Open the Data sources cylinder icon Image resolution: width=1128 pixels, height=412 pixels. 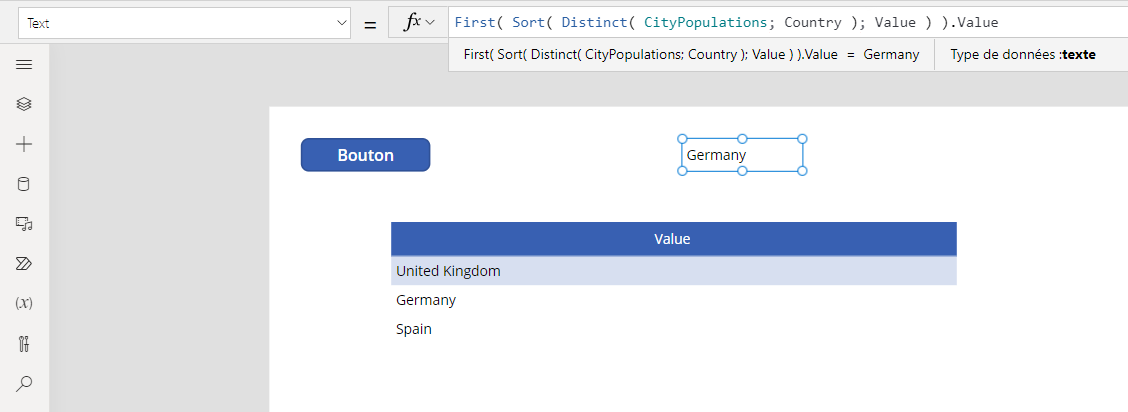(25, 184)
